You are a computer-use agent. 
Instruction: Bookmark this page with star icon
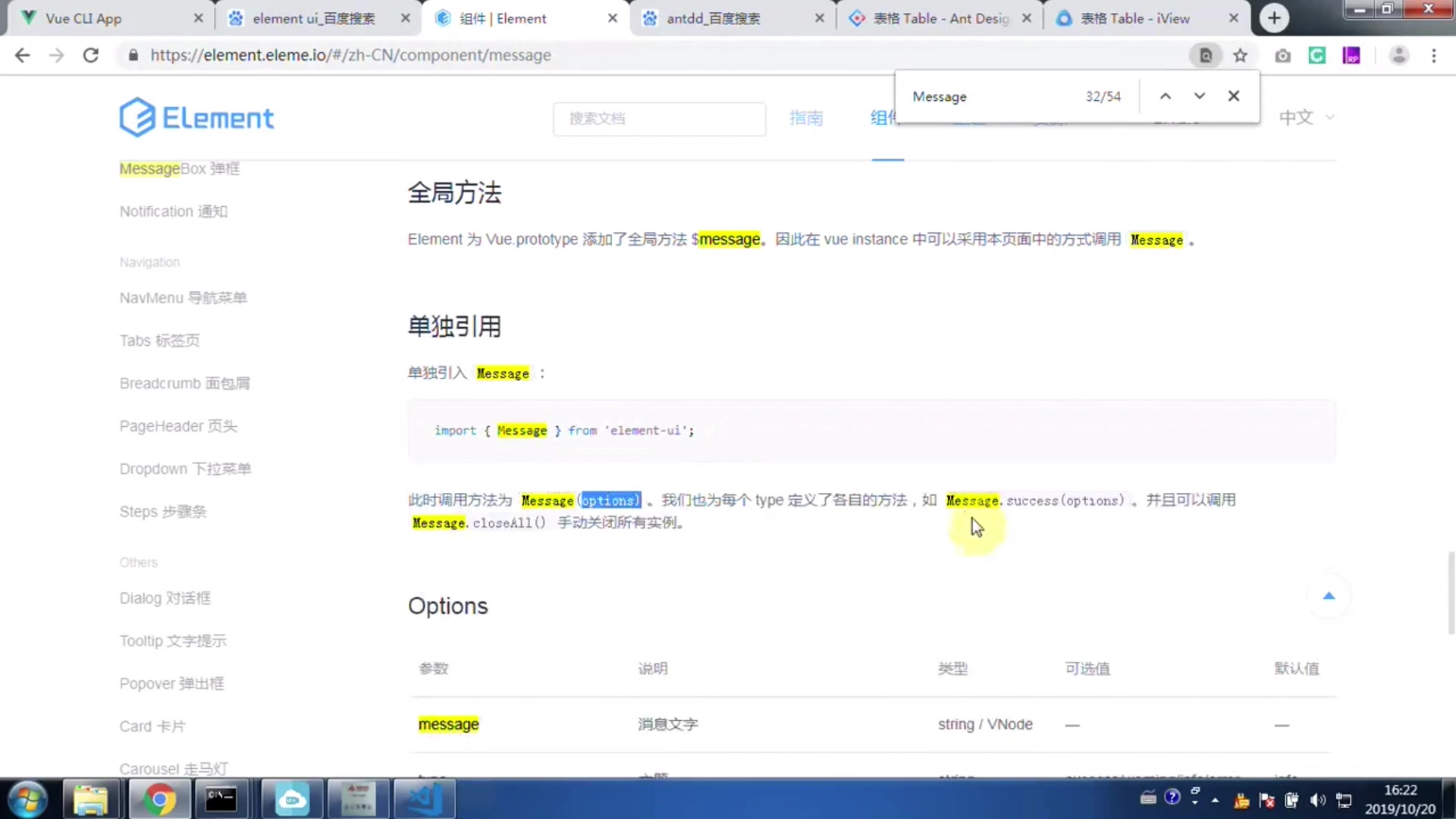pos(1241,55)
